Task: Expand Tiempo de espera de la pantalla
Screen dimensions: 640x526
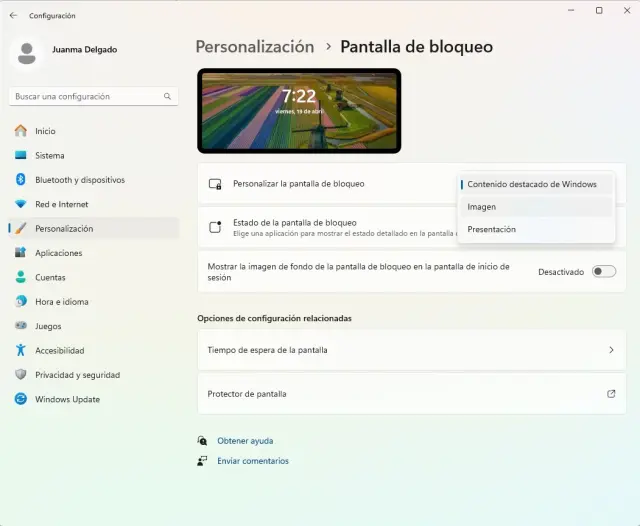Action: (411, 350)
